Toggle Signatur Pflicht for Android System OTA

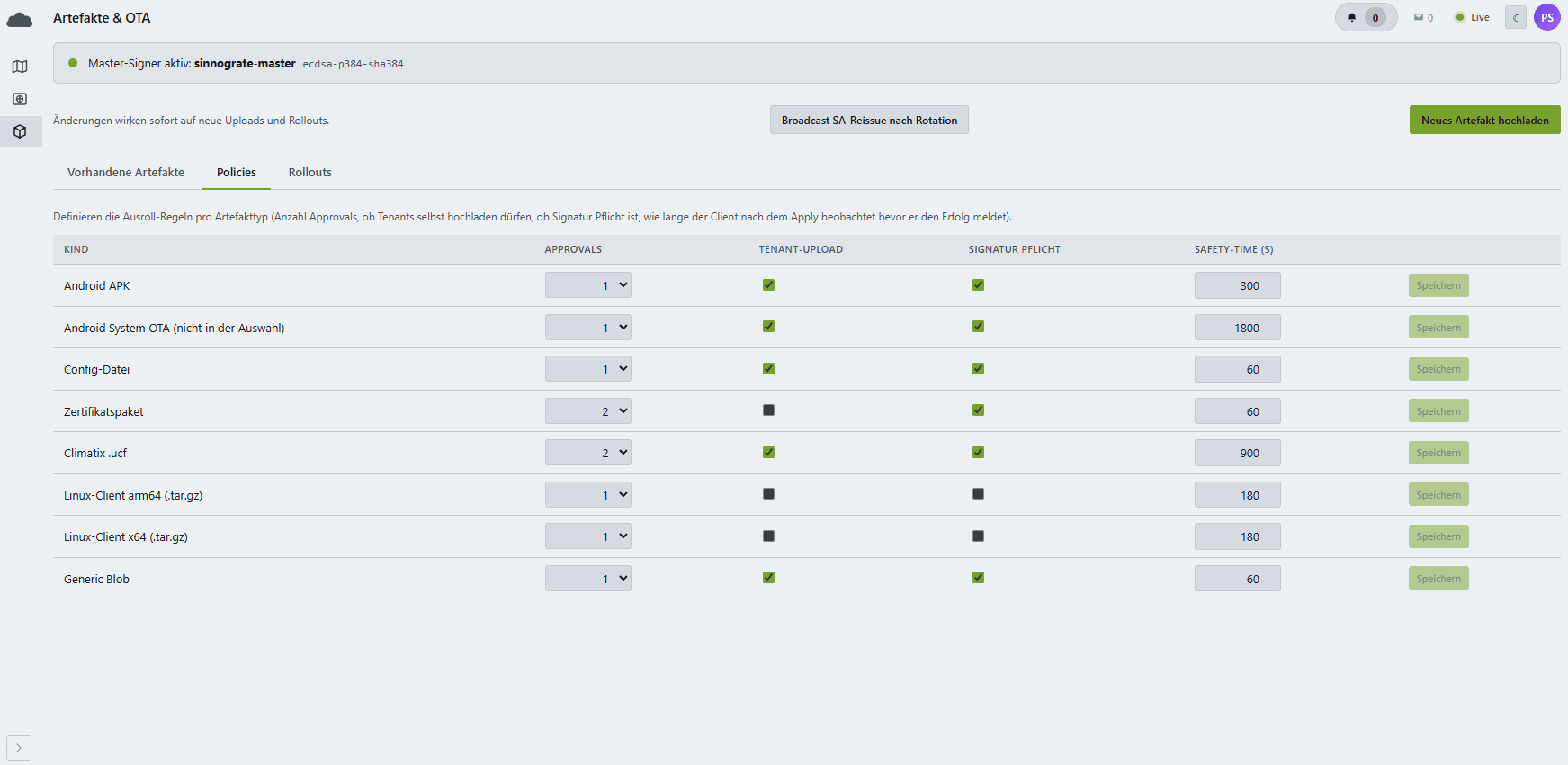point(978,326)
